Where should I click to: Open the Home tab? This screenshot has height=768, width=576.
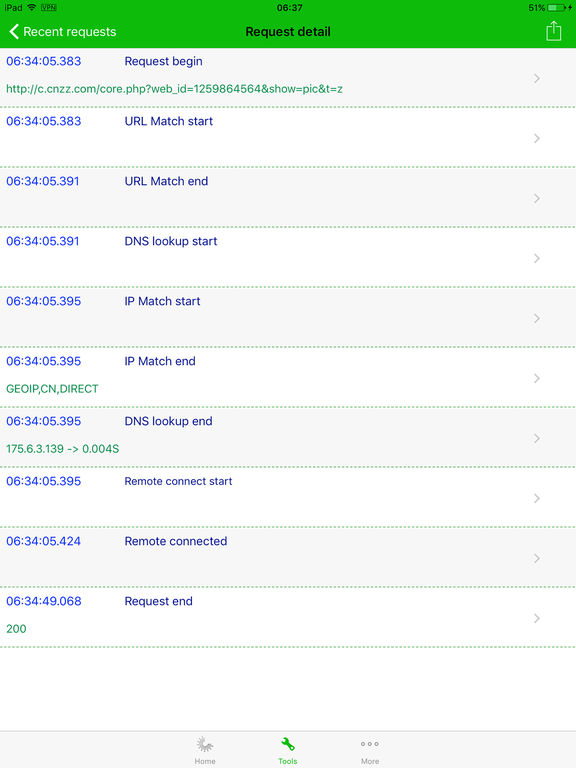(205, 750)
